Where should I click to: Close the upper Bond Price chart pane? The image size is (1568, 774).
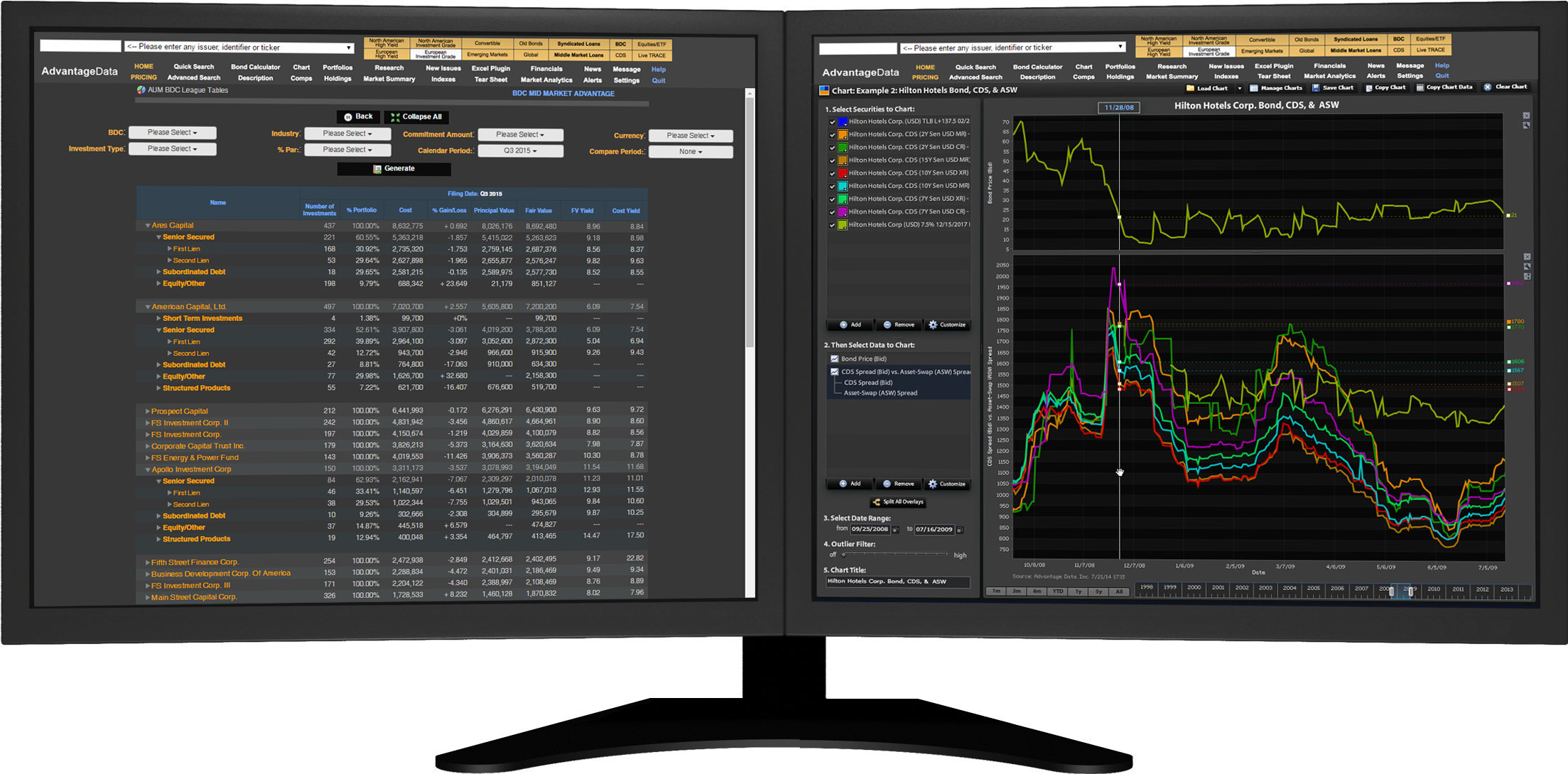(x=1526, y=115)
